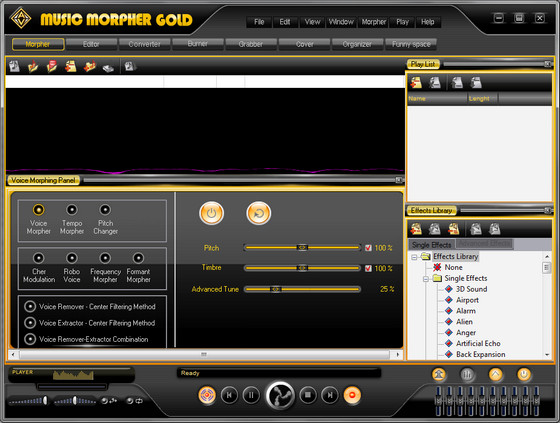Stop playback with the stop button
Image resolution: width=560 pixels, height=423 pixels.
click(x=308, y=395)
